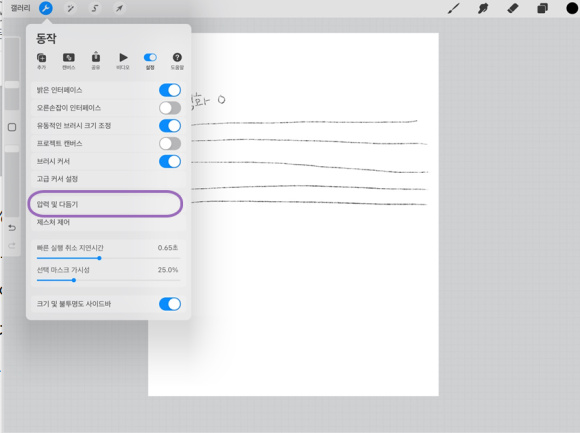580x433 pixels.
Task: Click the 빠른 실행 취소 지연시간 slider
Action: 108,258
